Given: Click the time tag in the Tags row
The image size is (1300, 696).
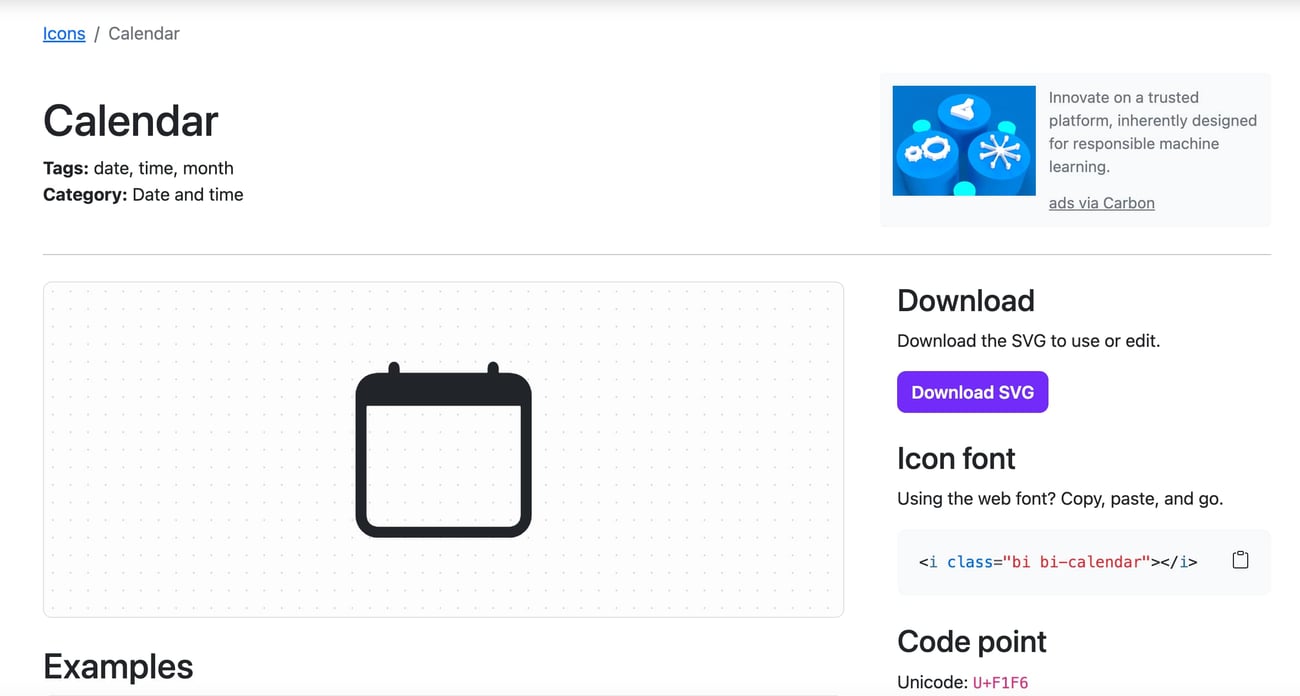Looking at the screenshot, I should (x=156, y=167).
